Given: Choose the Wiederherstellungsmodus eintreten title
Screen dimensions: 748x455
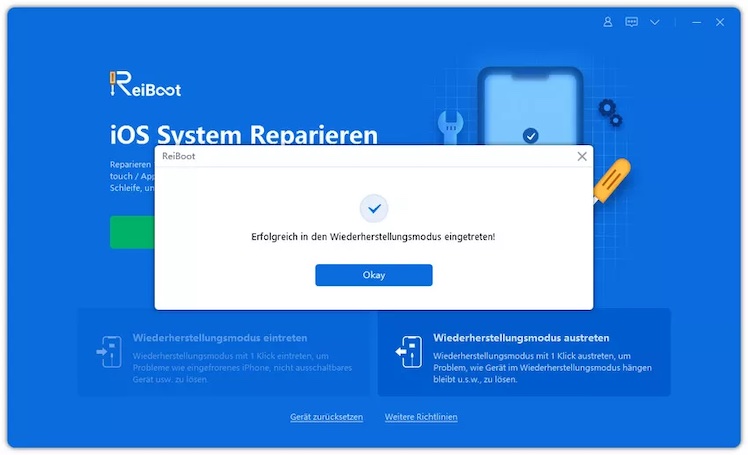Looking at the screenshot, I should pyautogui.click(x=220, y=338).
